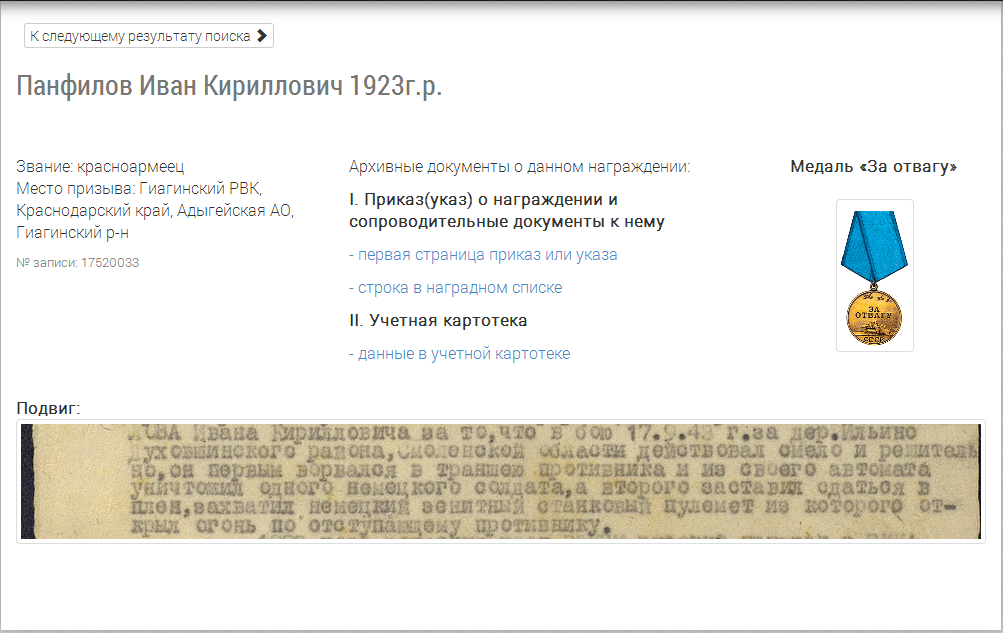The height and width of the screenshot is (633, 1003).
Task: Click the 'Звание: красноармеец' text
Action: coord(100,167)
